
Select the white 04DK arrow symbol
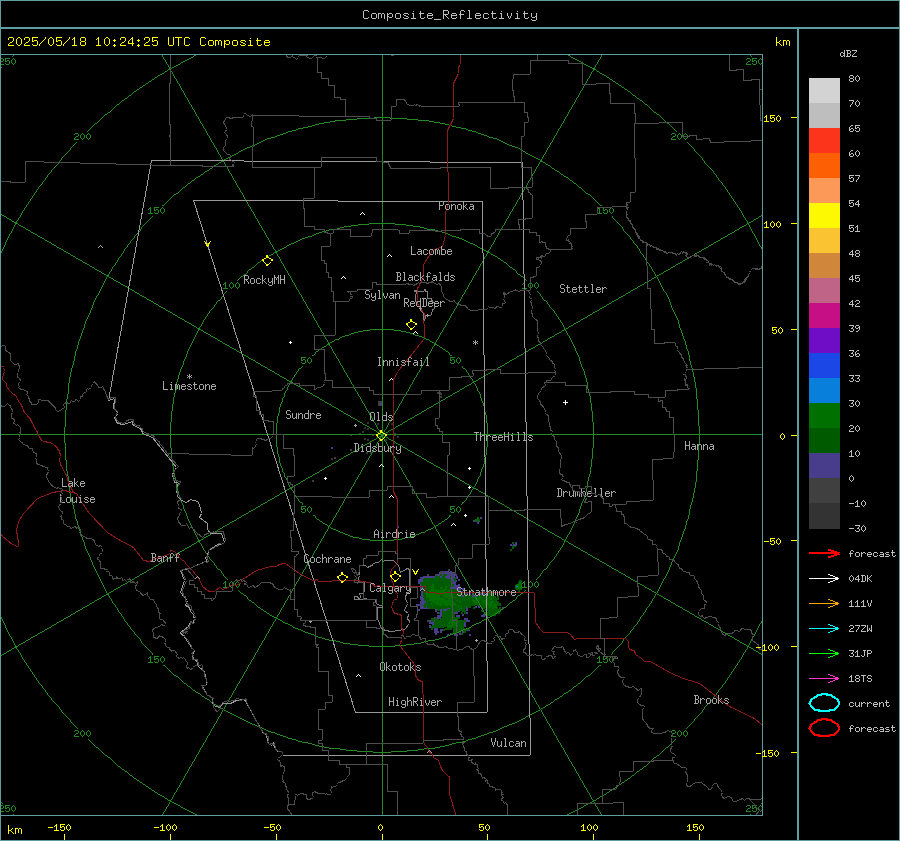click(824, 578)
